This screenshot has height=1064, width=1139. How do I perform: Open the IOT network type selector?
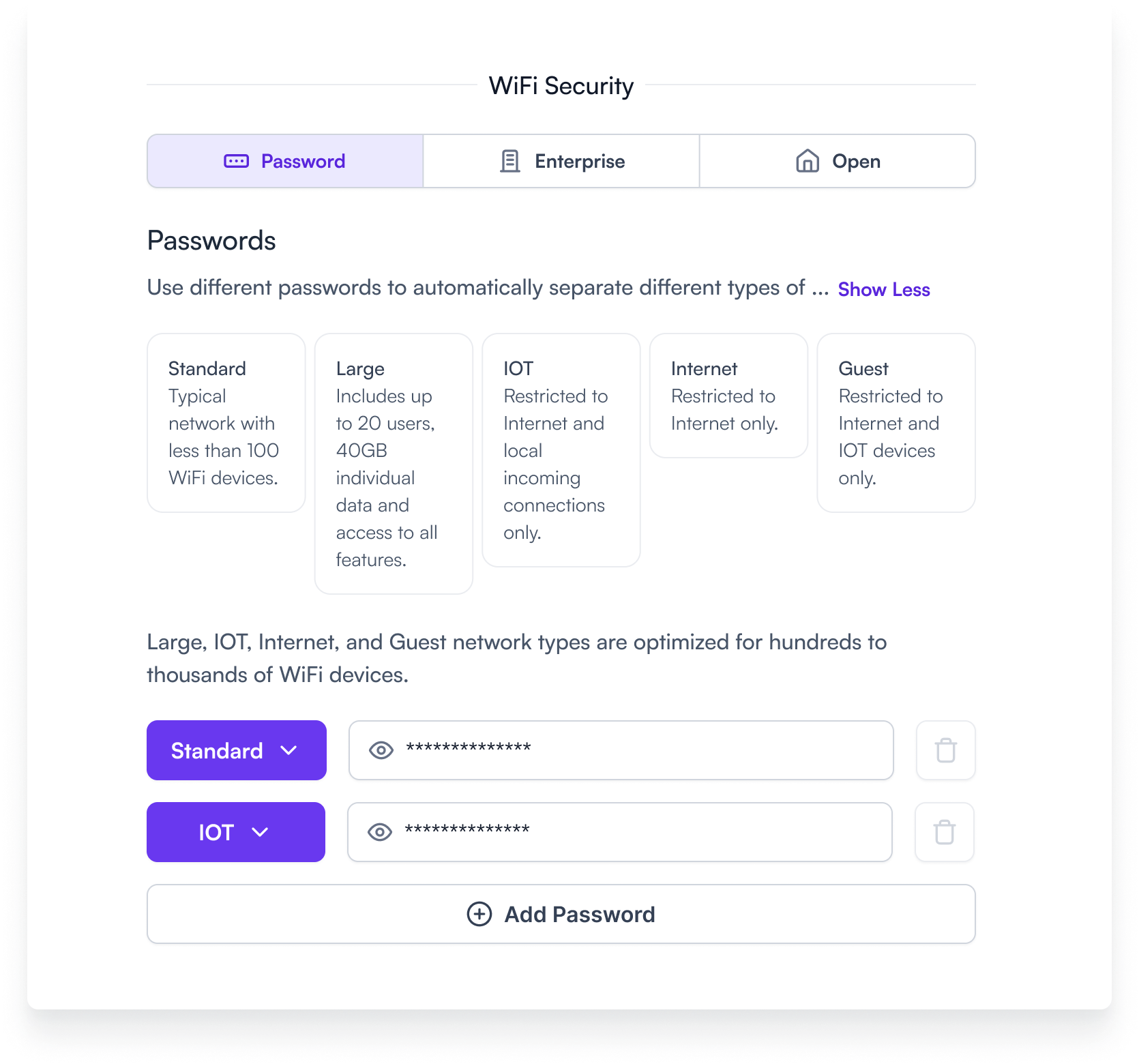click(235, 832)
